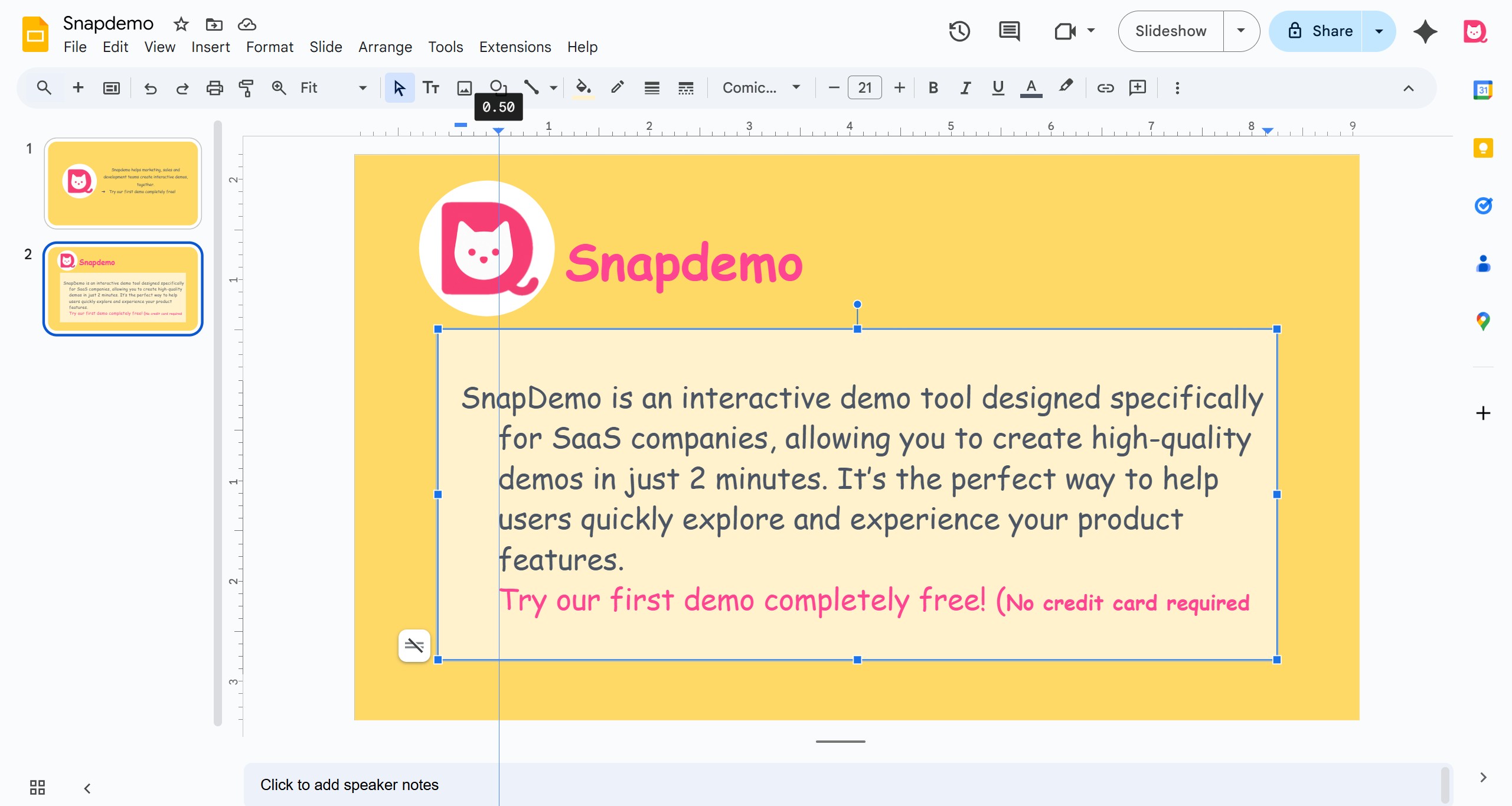Select slide 1 thumbnail

point(123,184)
